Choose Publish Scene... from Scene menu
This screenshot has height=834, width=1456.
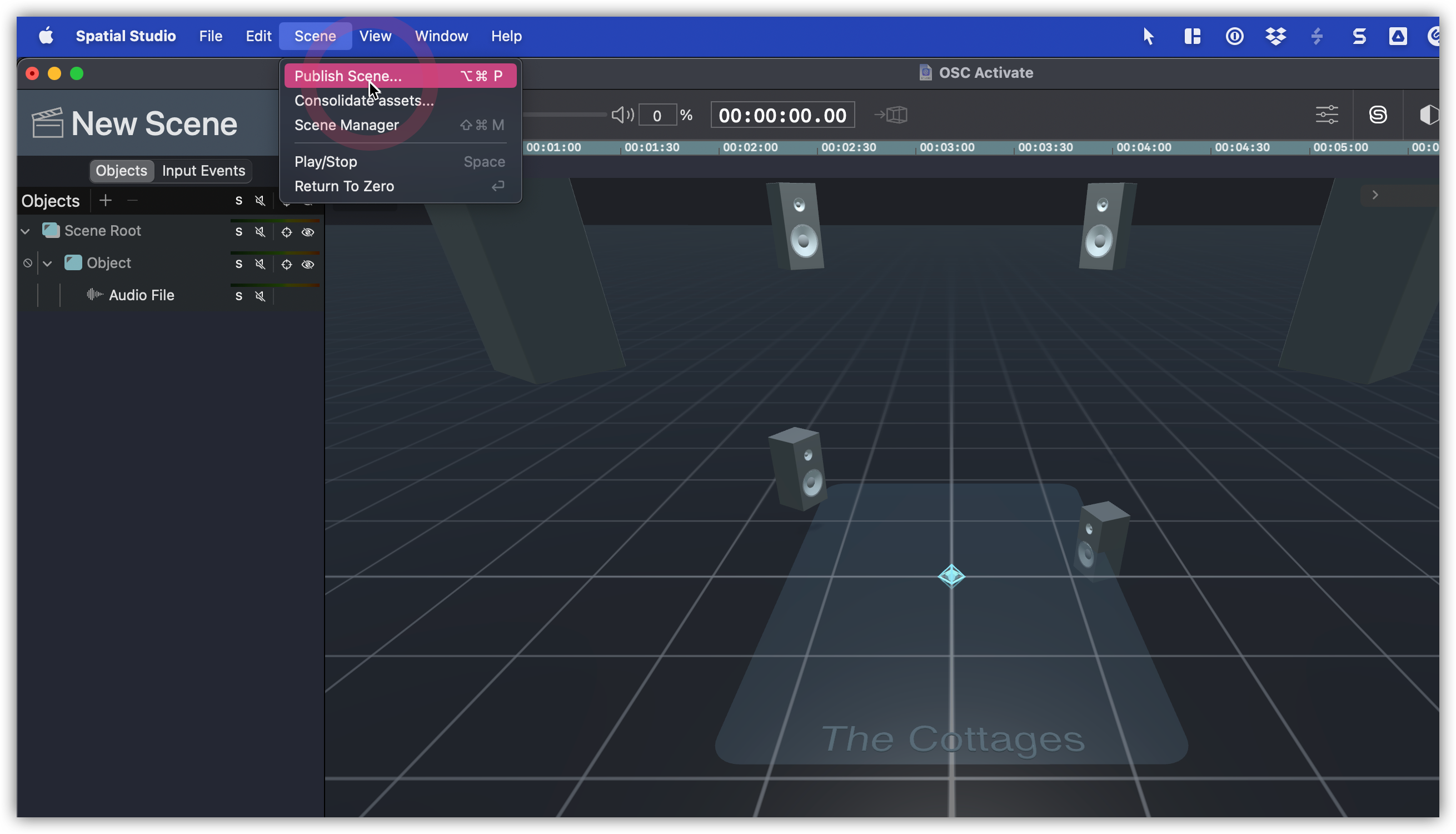[x=400, y=76]
